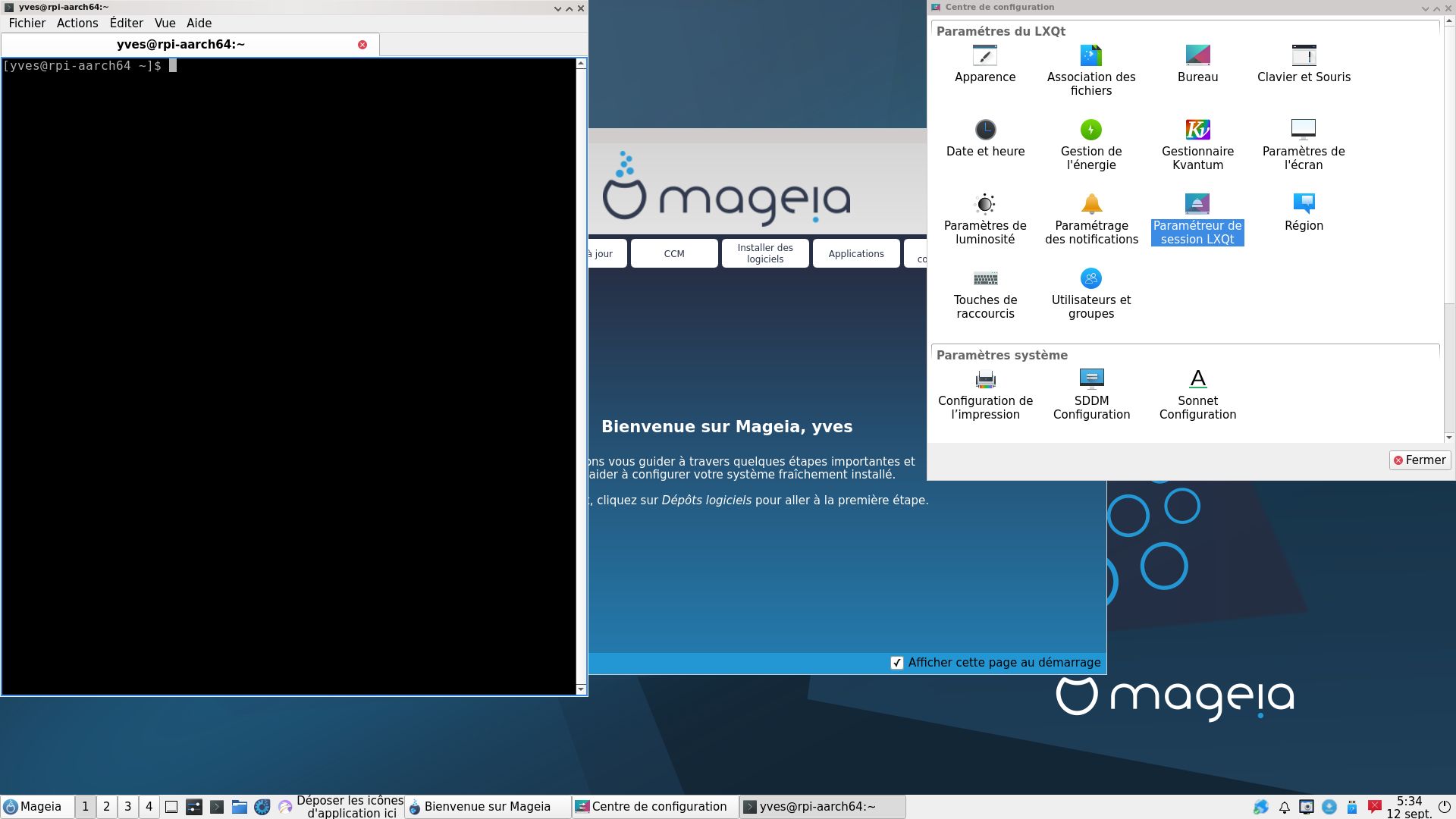This screenshot has height=819, width=1456.
Task: Open the Aide menu in terminal
Action: click(x=199, y=23)
